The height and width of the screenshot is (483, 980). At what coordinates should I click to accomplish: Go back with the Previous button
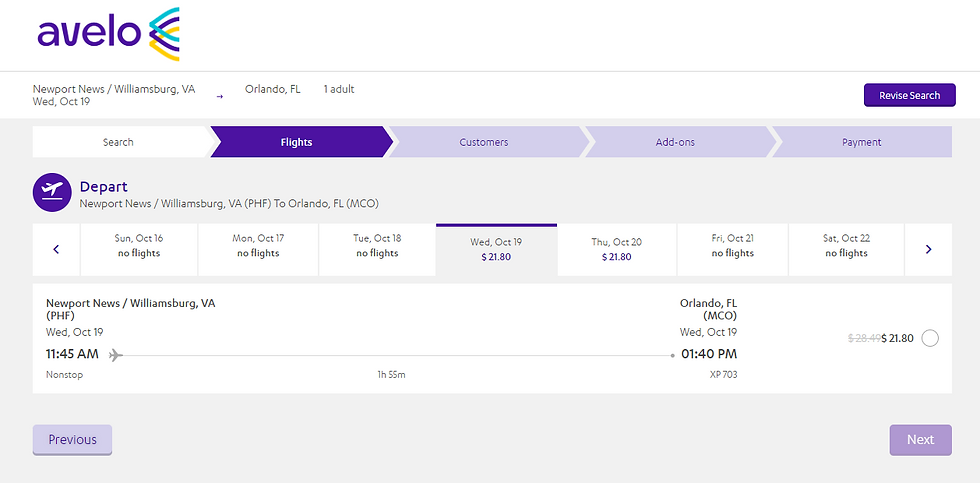[x=72, y=440]
